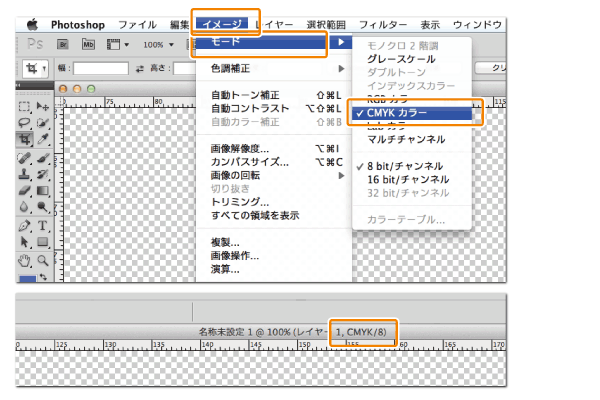Select the Clone Stamp tool
Viewport: 600px width, 400px height.
click(x=24, y=175)
